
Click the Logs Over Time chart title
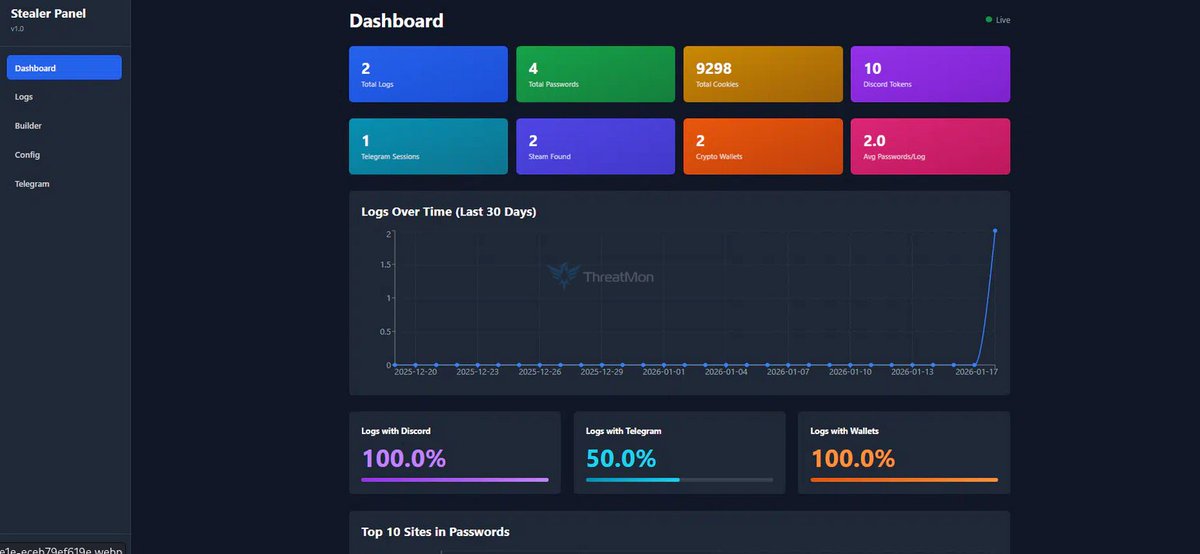click(449, 212)
